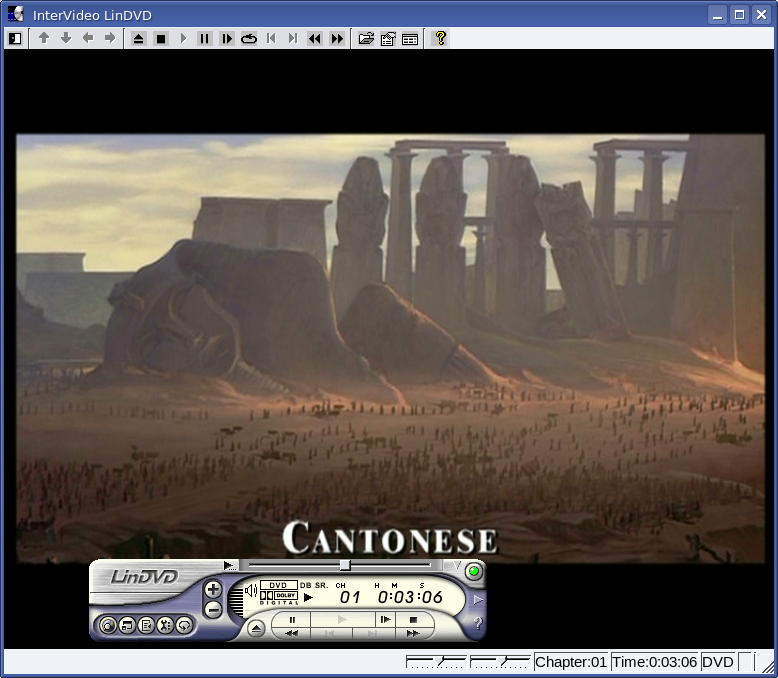This screenshot has width=778, height=678.
Task: Click the Dolby Digital indicator in display
Action: click(x=279, y=598)
